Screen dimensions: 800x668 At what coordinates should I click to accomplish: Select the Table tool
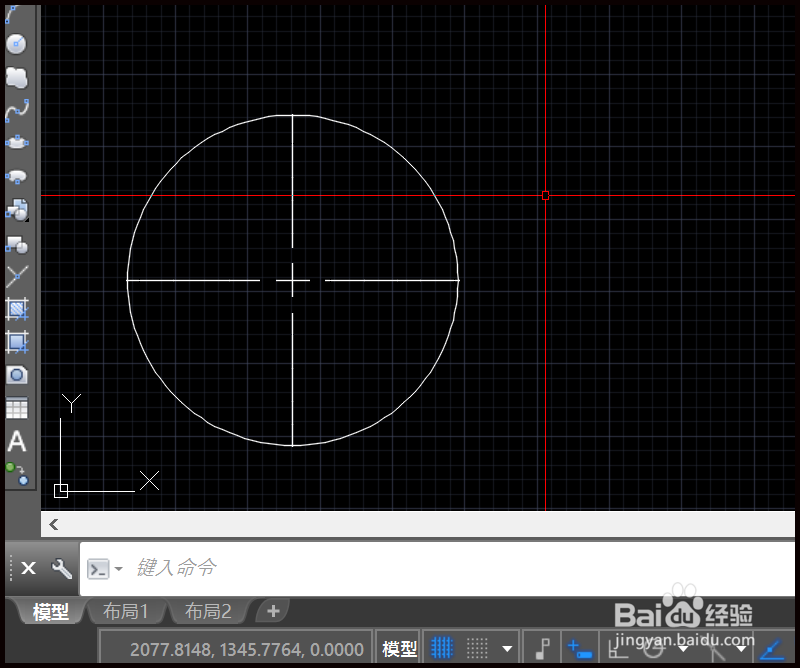16,408
